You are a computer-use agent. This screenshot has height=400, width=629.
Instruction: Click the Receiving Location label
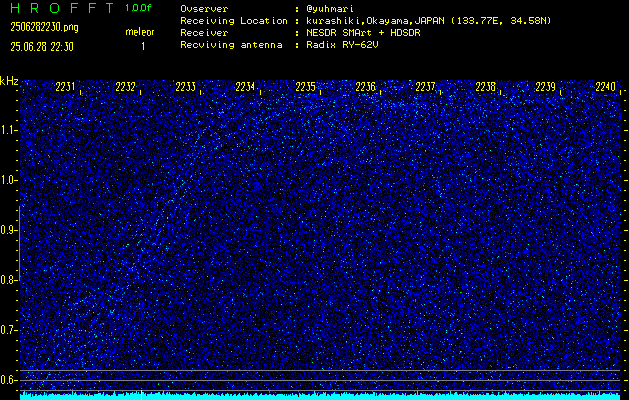(234, 21)
